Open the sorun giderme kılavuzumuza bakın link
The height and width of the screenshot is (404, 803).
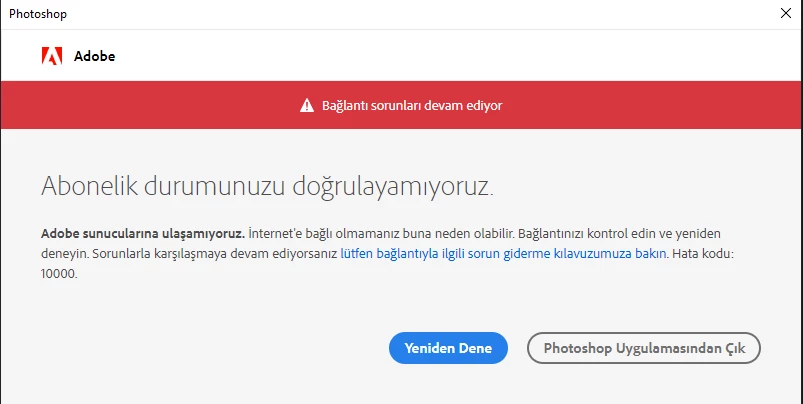point(503,254)
